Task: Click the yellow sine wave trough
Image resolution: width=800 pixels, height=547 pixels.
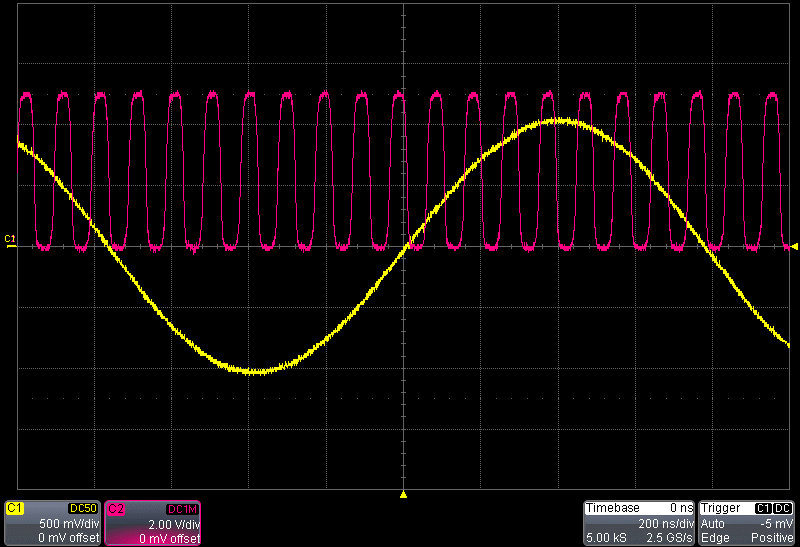Action: [254, 371]
